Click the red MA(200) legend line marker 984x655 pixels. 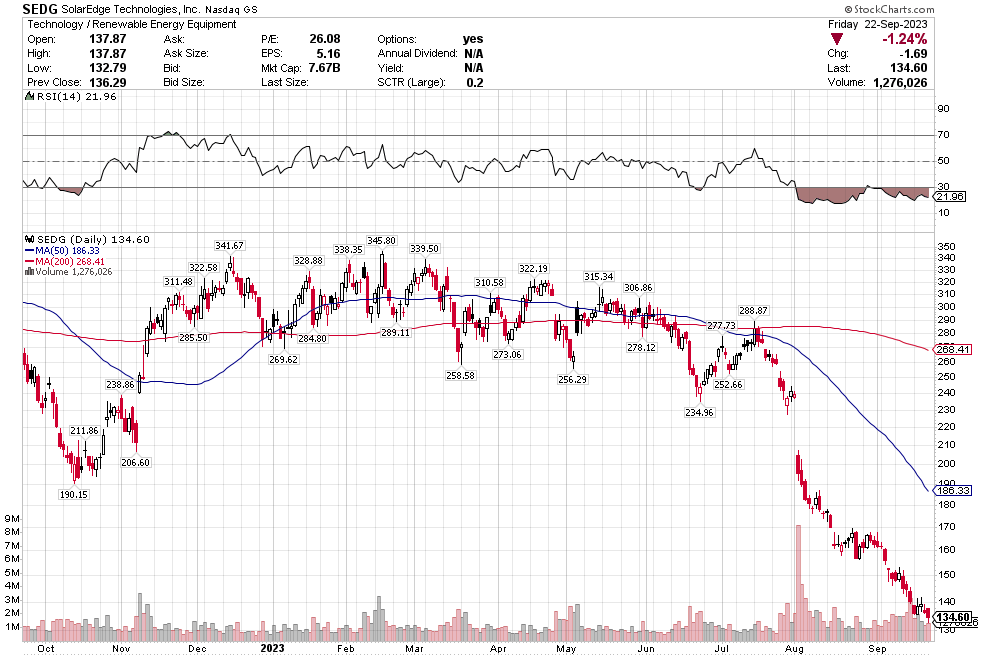pos(29,261)
